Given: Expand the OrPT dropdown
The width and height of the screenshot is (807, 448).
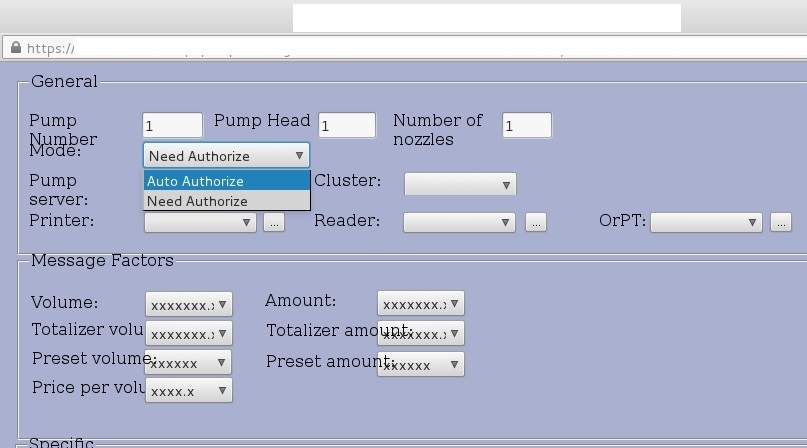Looking at the screenshot, I should coord(705,222).
